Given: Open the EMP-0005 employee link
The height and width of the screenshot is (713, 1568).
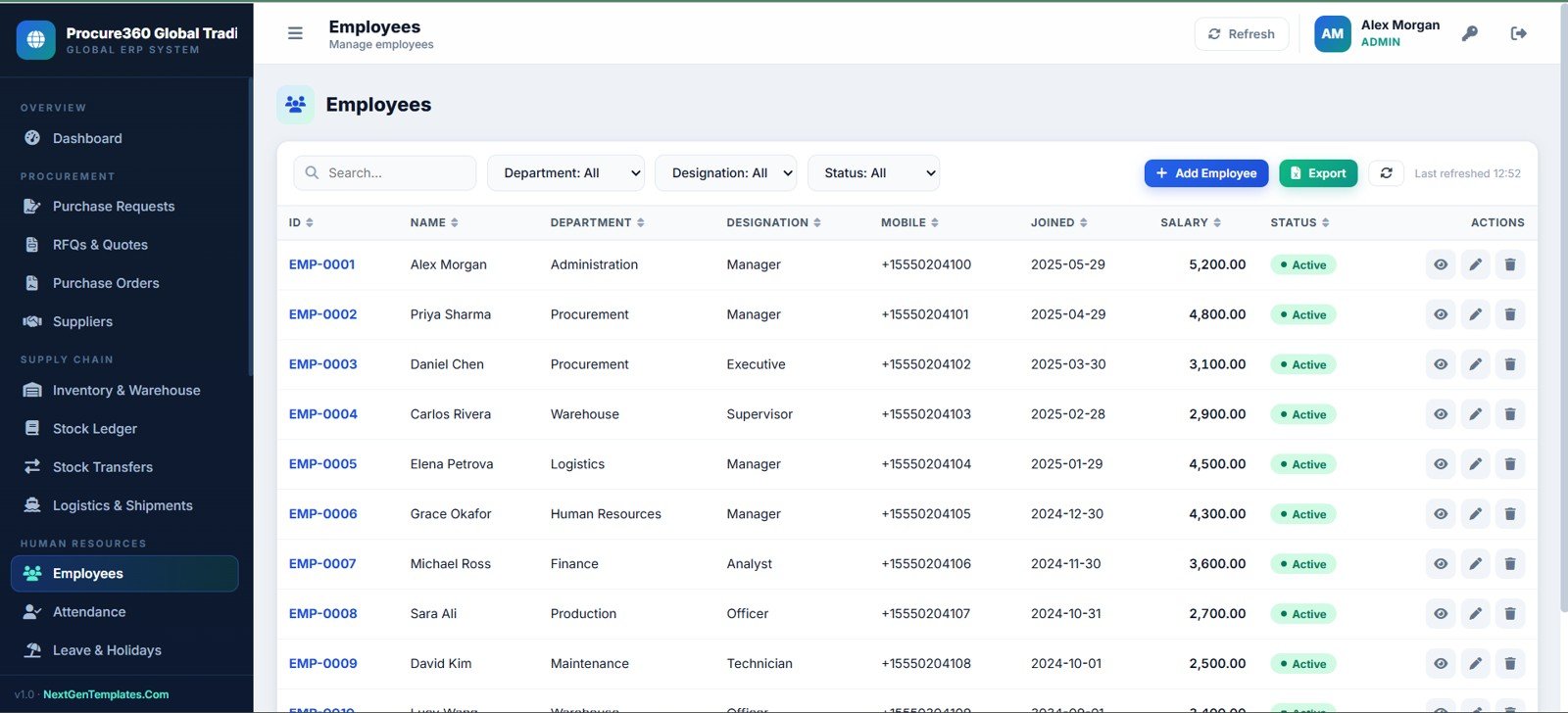Looking at the screenshot, I should tap(322, 464).
